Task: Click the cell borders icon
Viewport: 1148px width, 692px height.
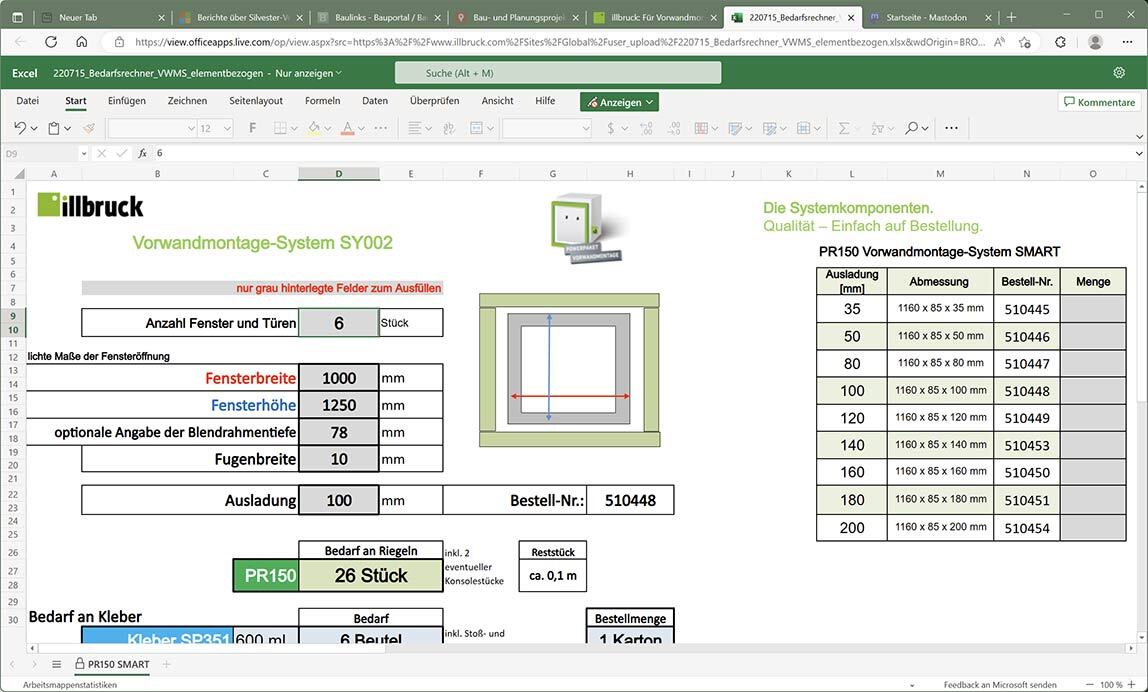Action: point(280,128)
